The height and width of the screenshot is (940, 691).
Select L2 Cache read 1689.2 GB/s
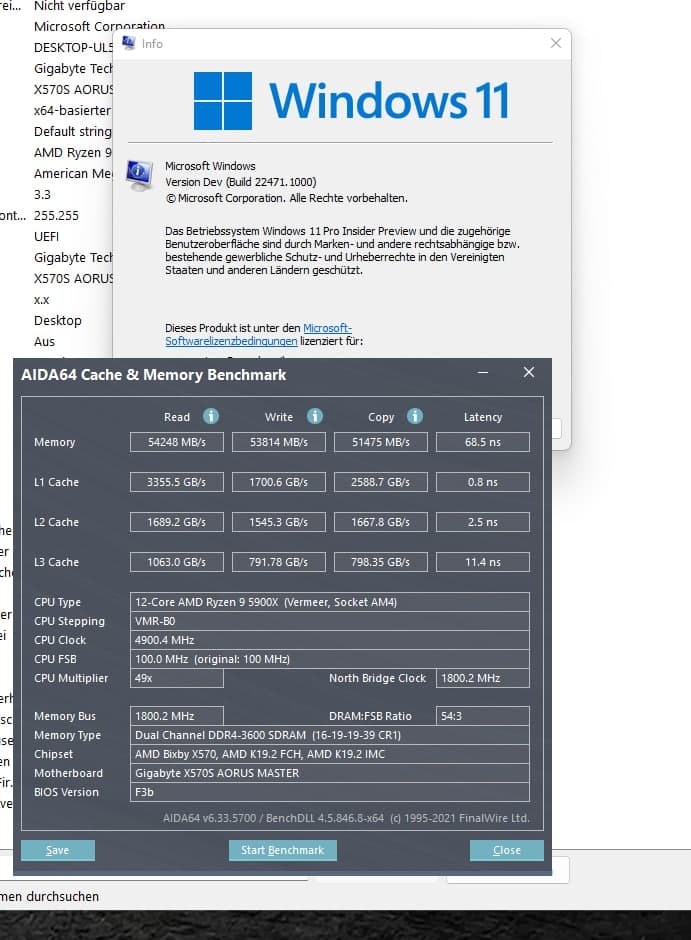177,522
